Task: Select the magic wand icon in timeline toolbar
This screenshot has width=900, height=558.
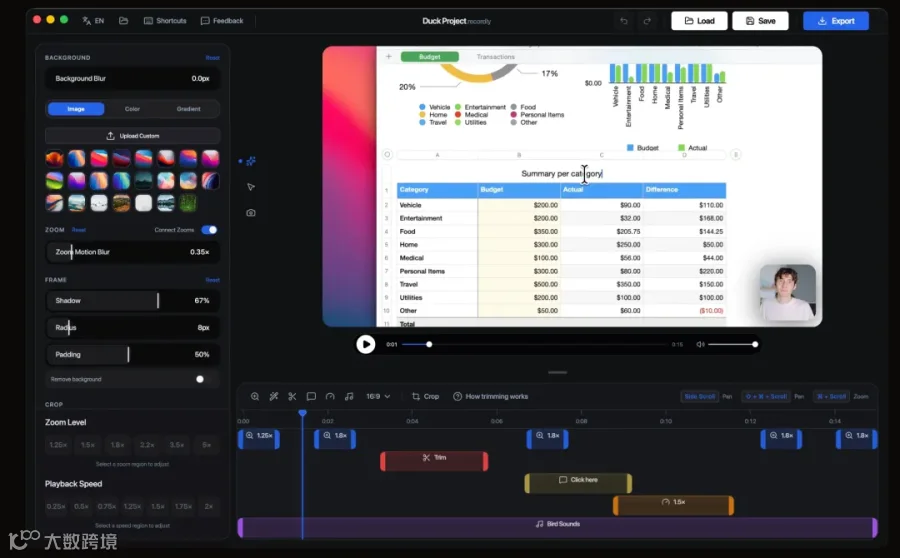Action: (x=274, y=396)
